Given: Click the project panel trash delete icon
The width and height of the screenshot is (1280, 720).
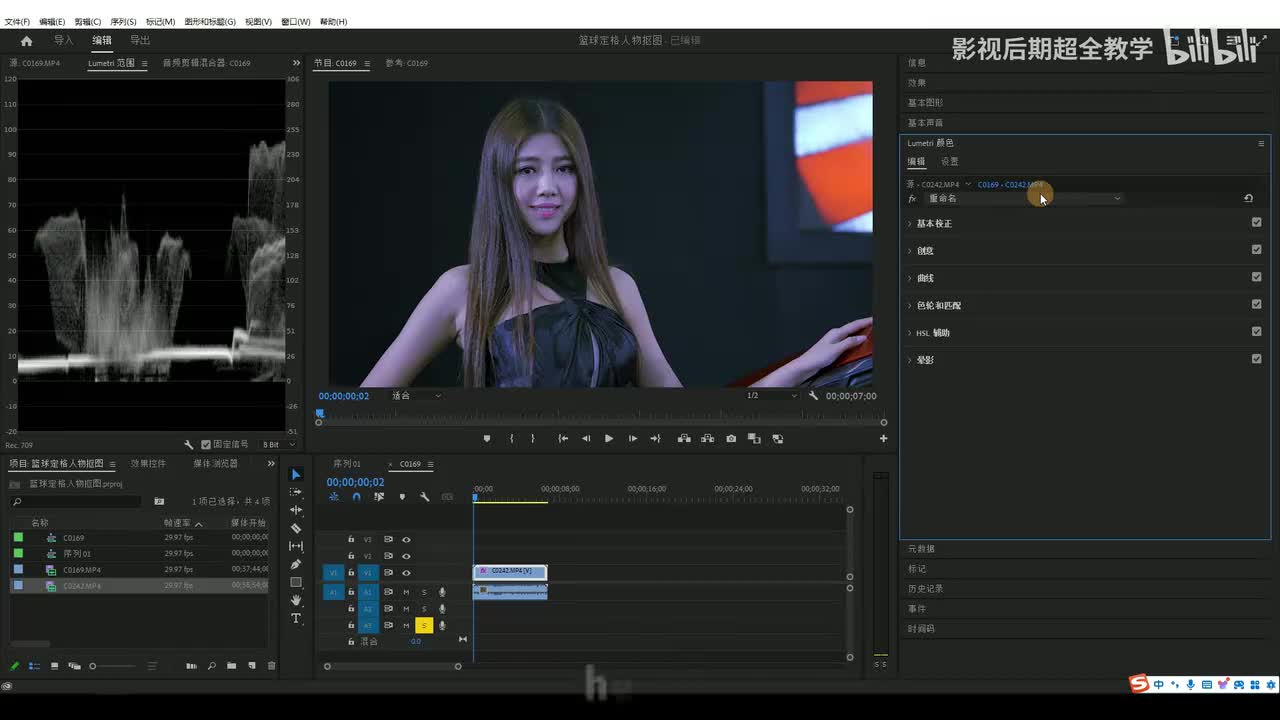Looking at the screenshot, I should pyautogui.click(x=271, y=666).
